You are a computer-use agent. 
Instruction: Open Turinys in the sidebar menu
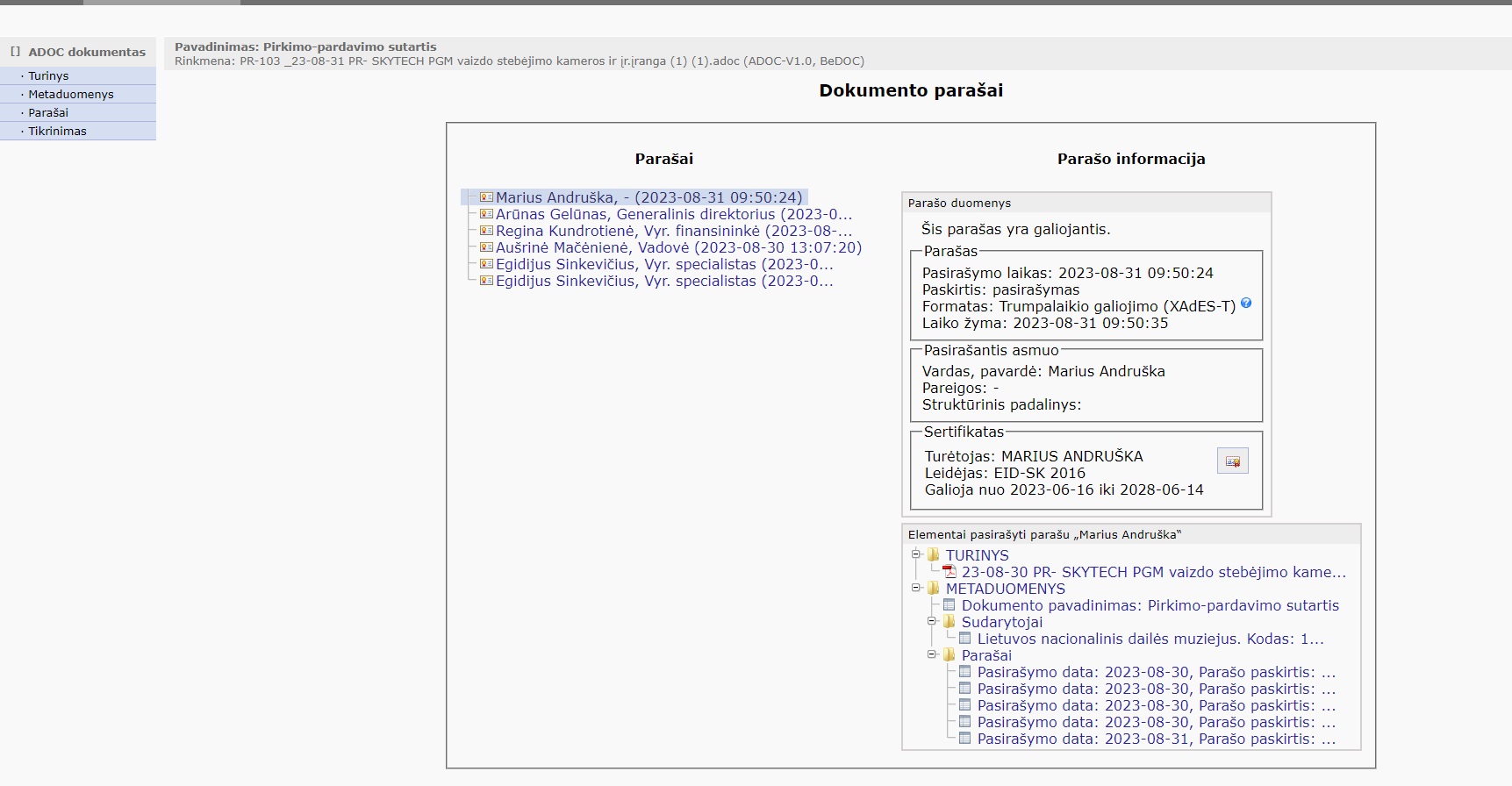click(x=48, y=76)
